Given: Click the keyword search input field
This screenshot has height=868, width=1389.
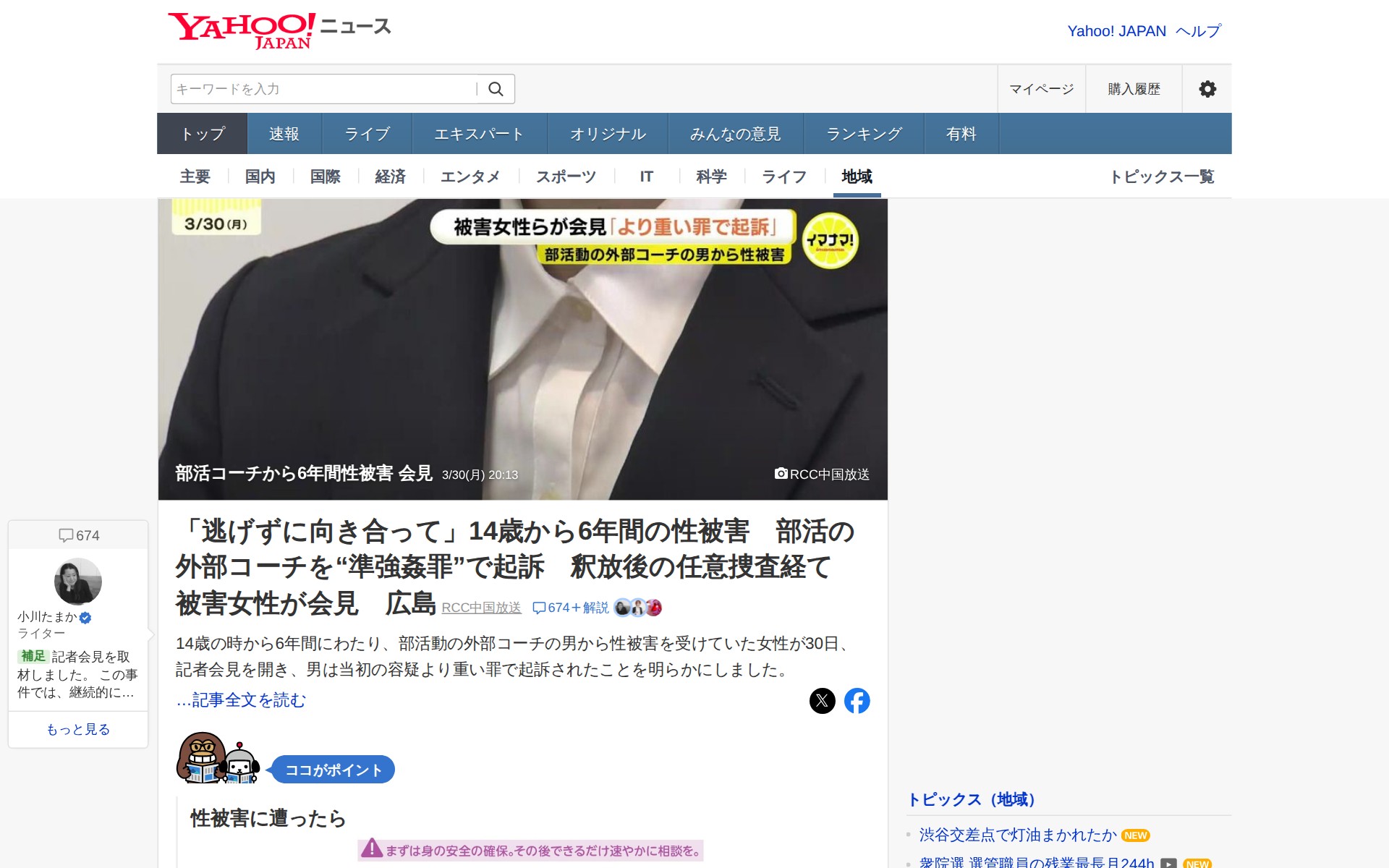Looking at the screenshot, I should [322, 89].
